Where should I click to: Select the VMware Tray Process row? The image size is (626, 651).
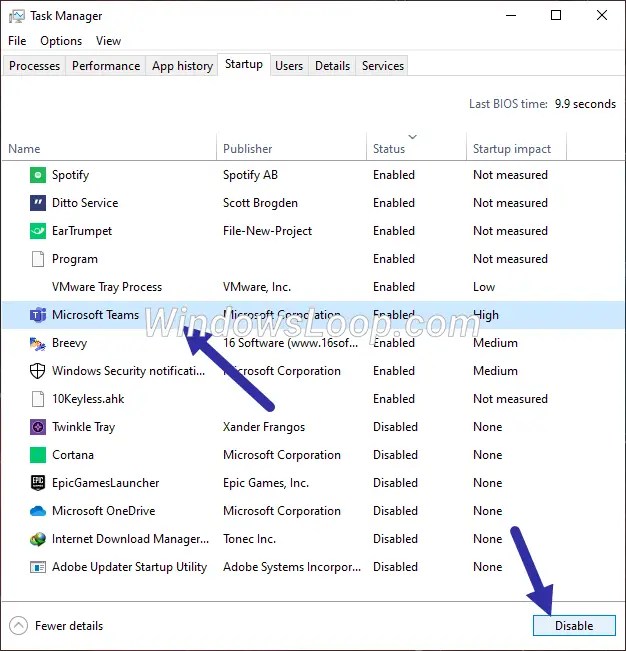point(313,287)
